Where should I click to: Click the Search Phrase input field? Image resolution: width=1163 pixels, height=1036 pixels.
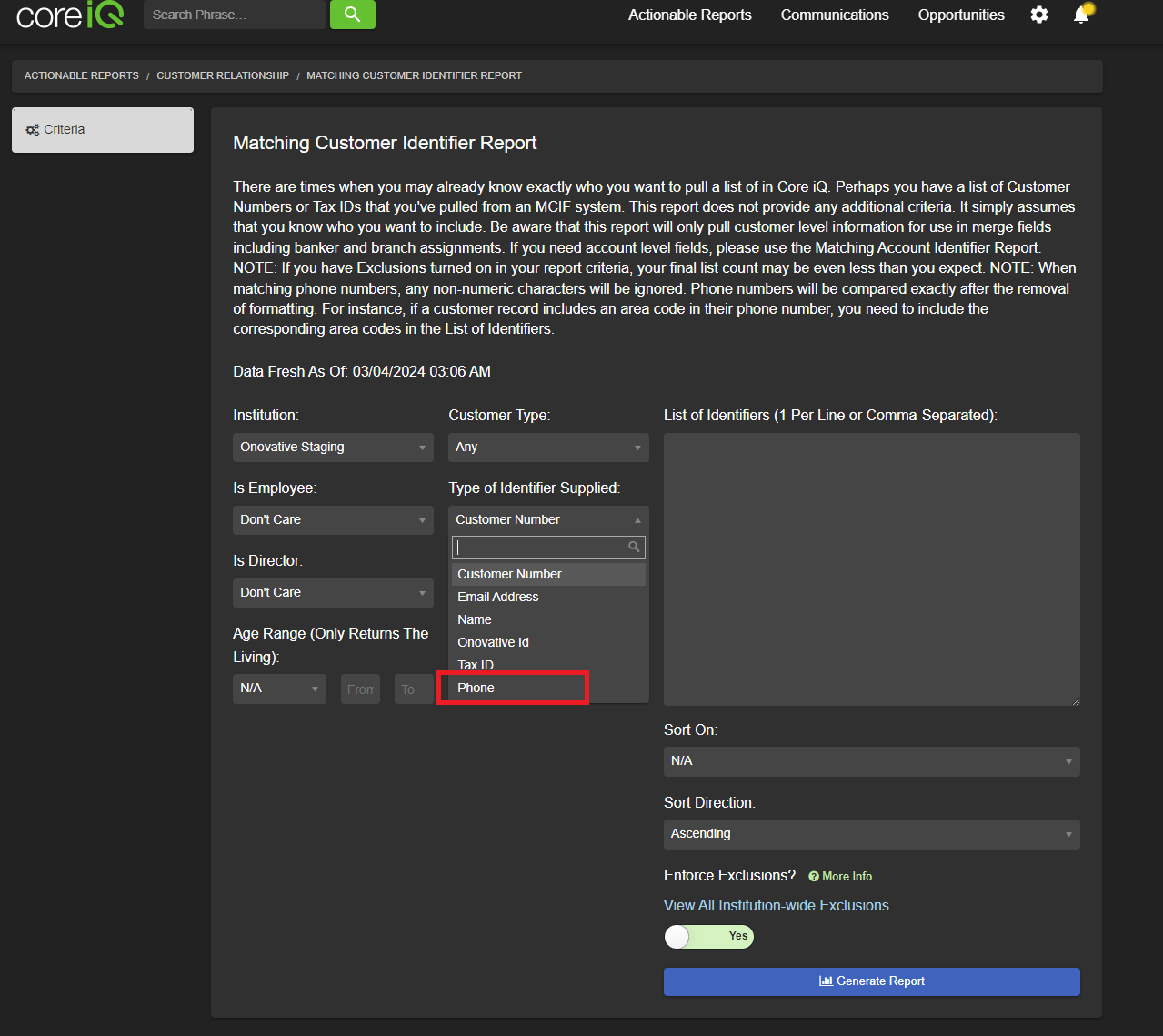(235, 15)
